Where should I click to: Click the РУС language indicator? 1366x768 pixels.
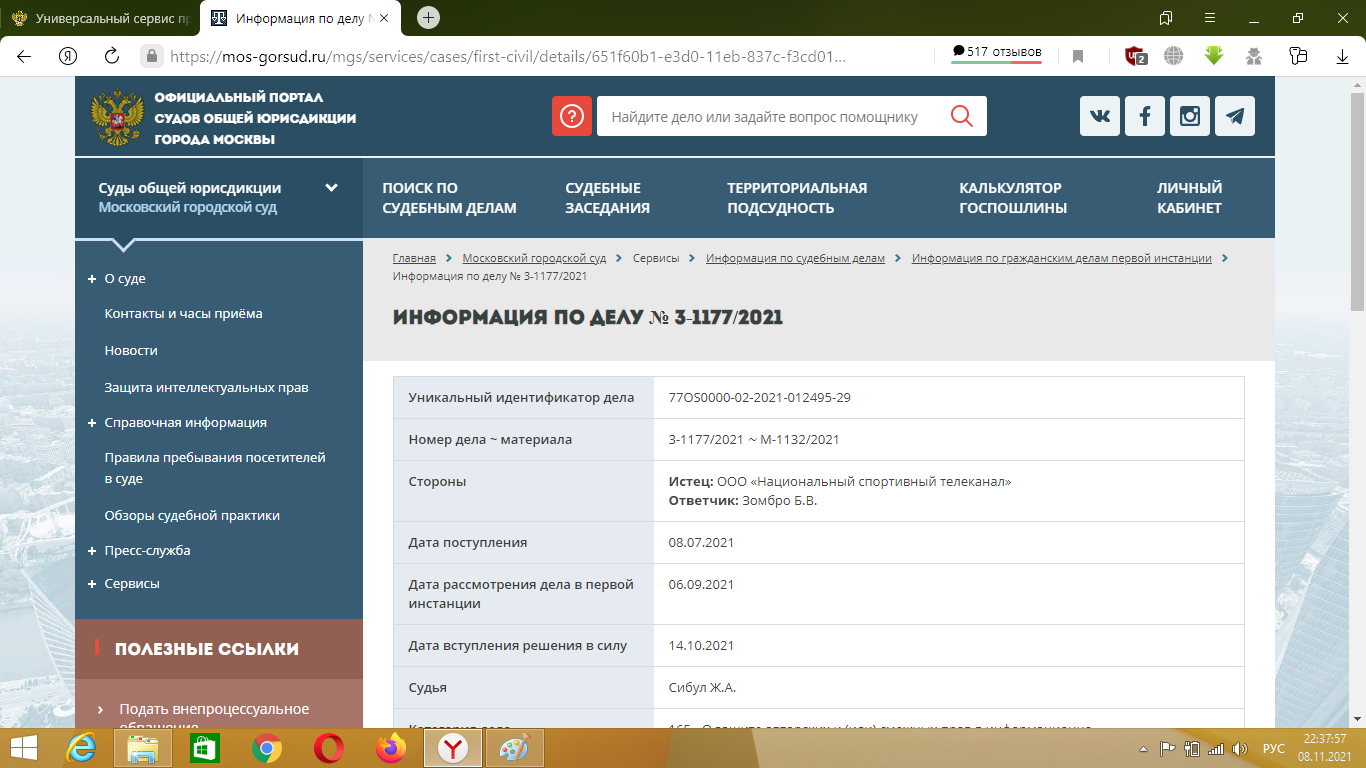(x=1274, y=748)
